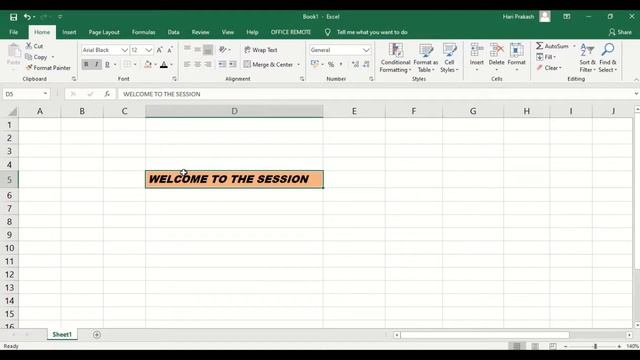640x360 pixels.
Task: Toggle Underline formatting
Action: [107, 64]
